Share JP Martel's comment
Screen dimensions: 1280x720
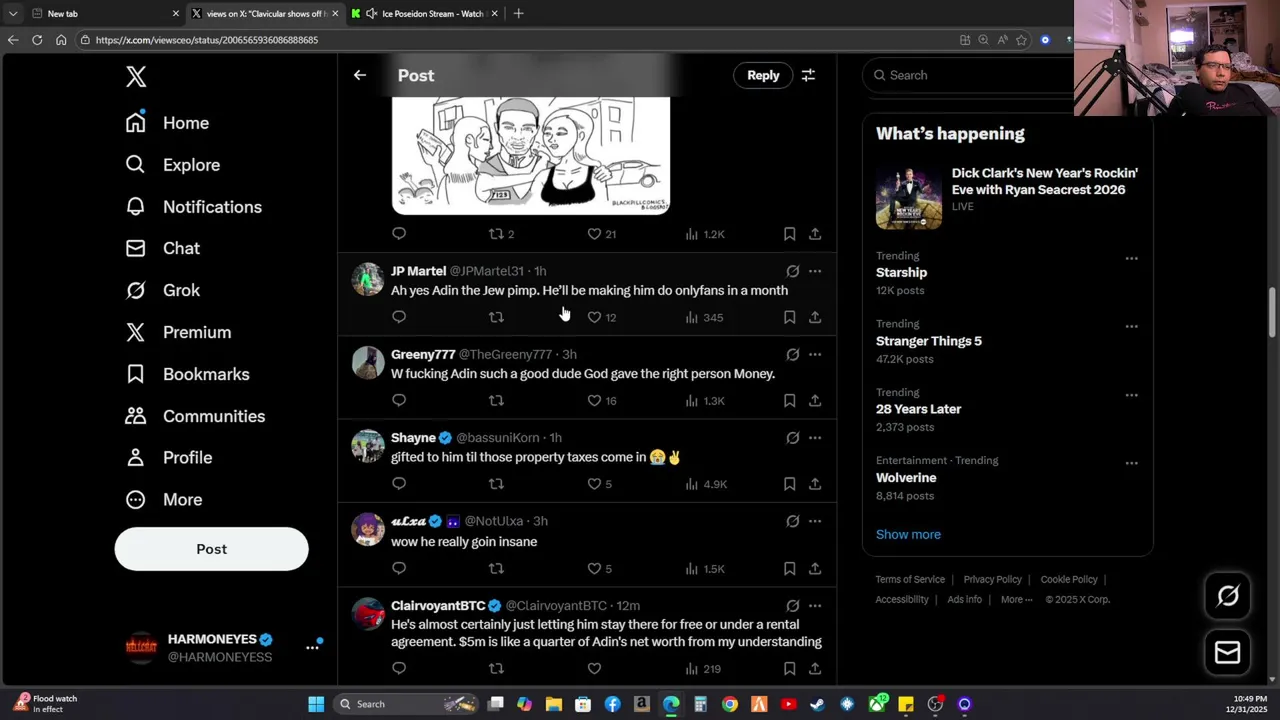tap(815, 317)
